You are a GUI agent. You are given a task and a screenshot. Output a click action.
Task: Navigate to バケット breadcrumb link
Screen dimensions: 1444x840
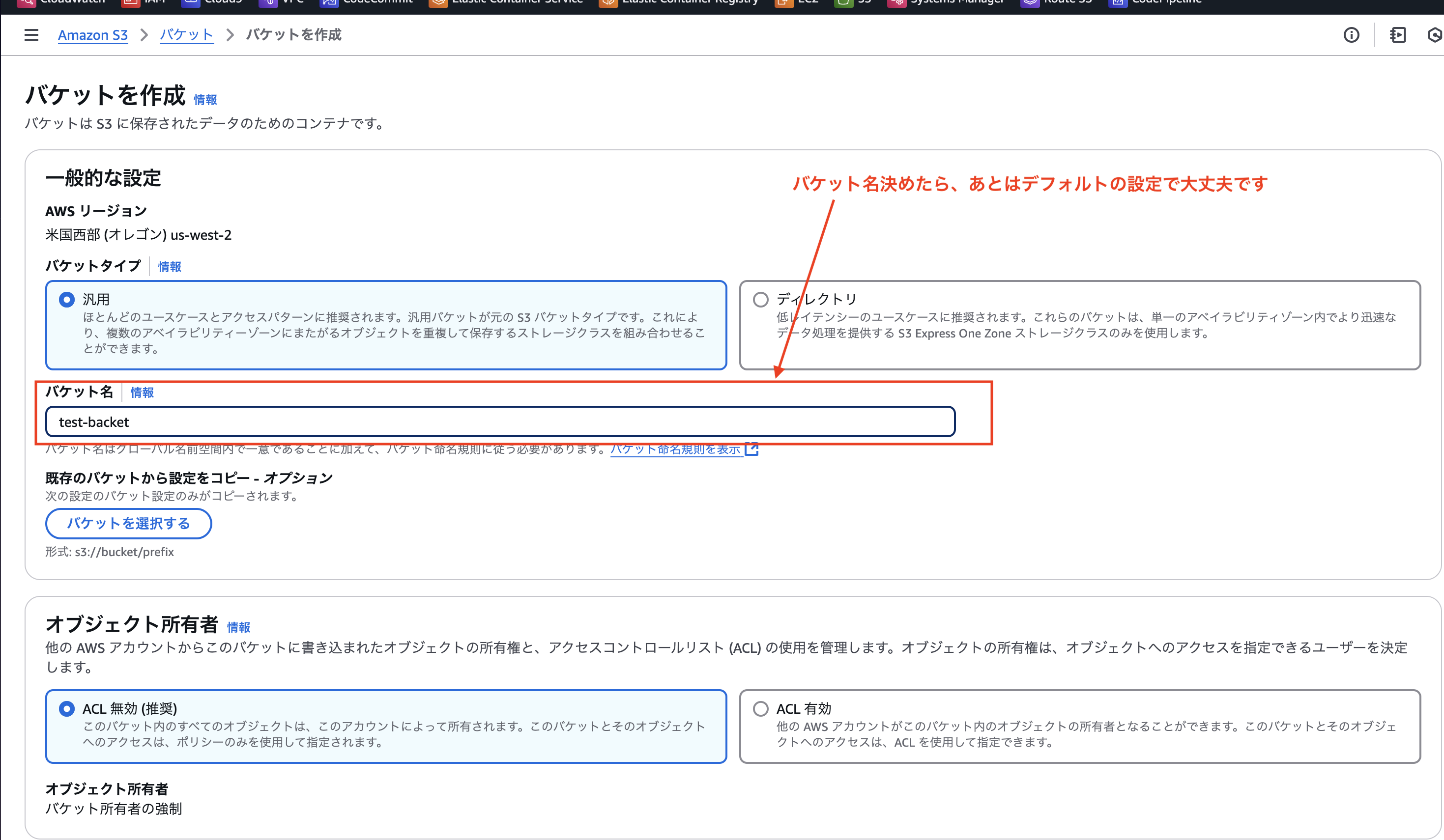click(x=186, y=35)
